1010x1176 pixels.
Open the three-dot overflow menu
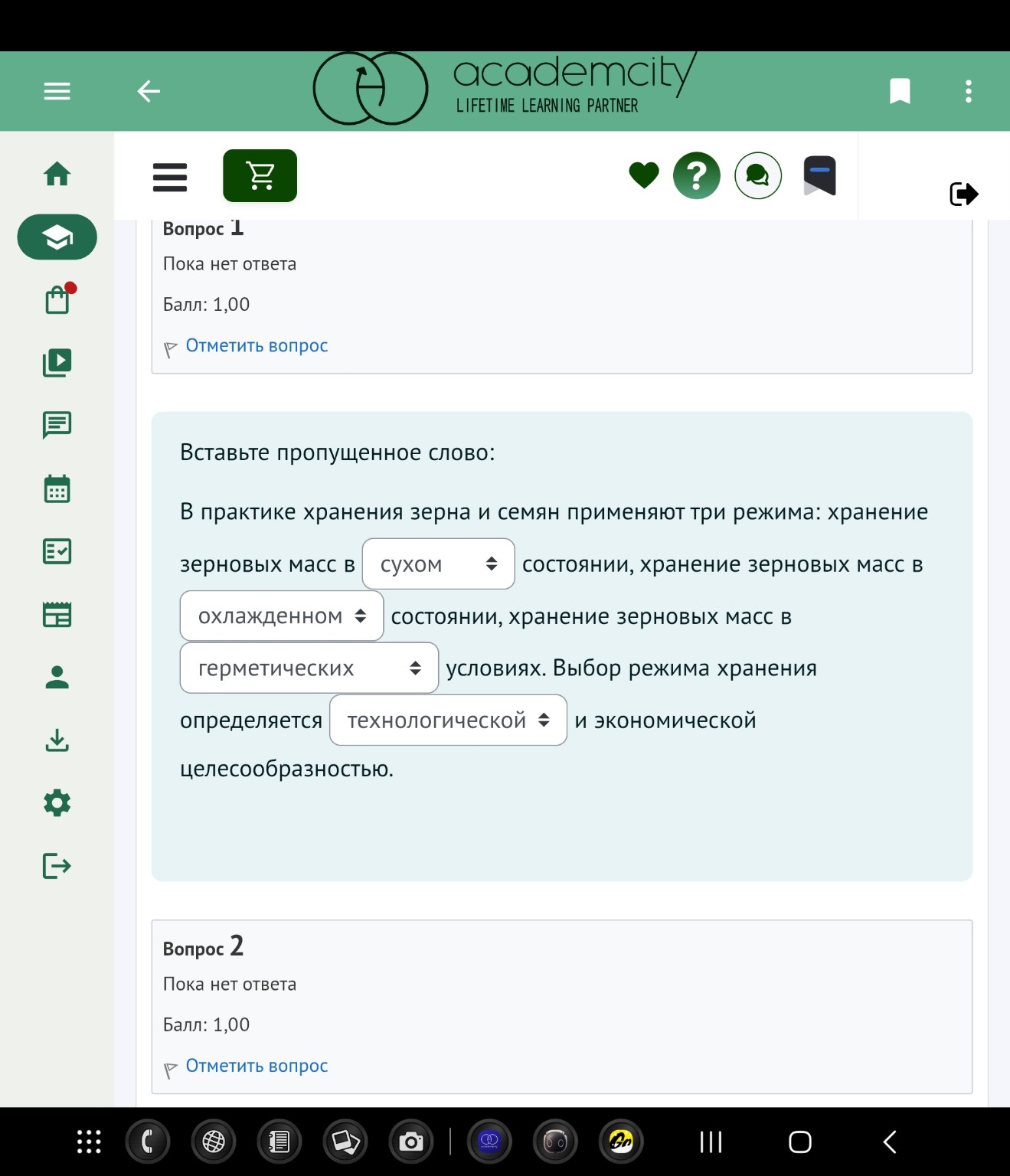click(967, 90)
